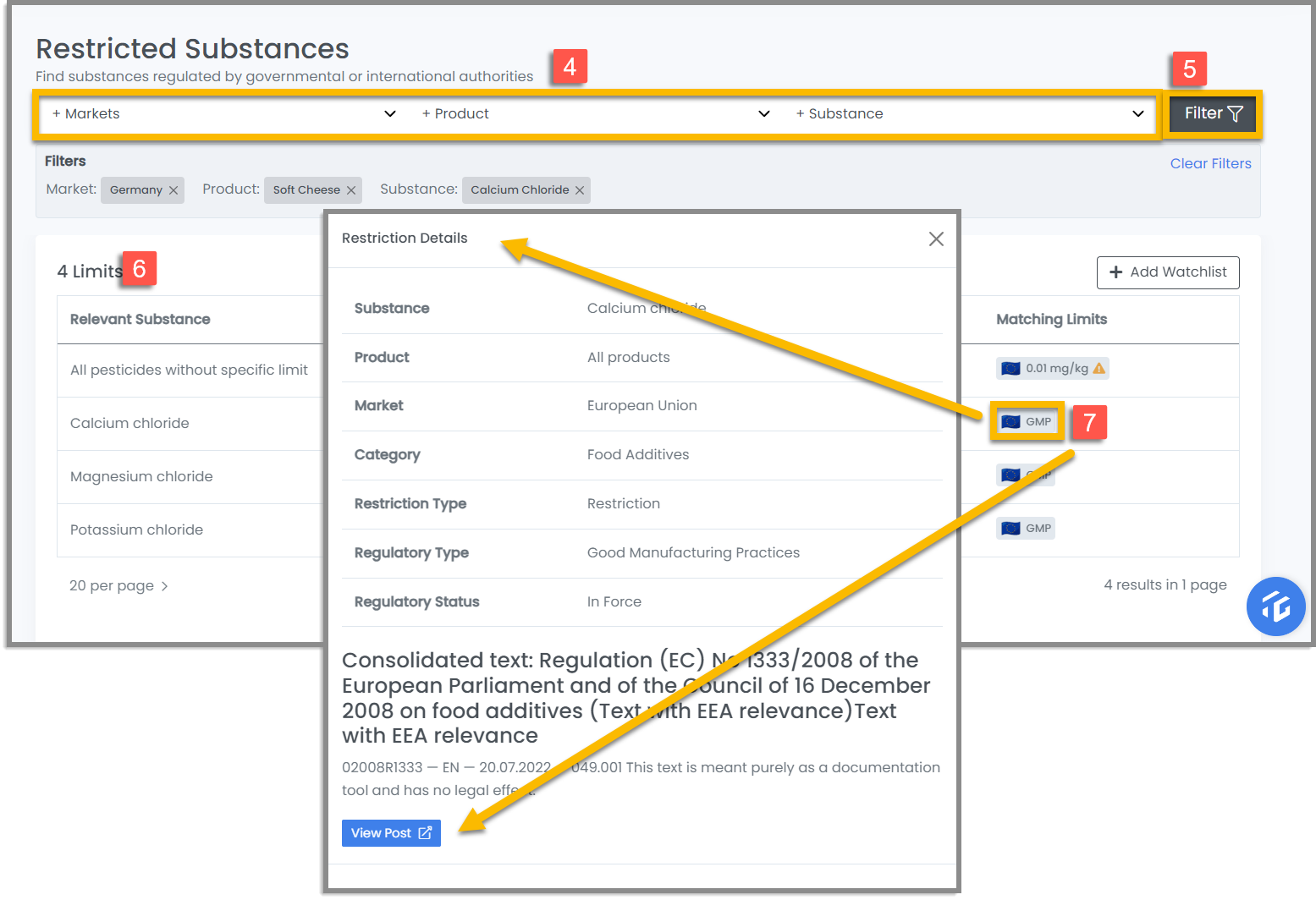The height and width of the screenshot is (900, 1316).
Task: Open the Product dropdown
Action: pos(595,114)
